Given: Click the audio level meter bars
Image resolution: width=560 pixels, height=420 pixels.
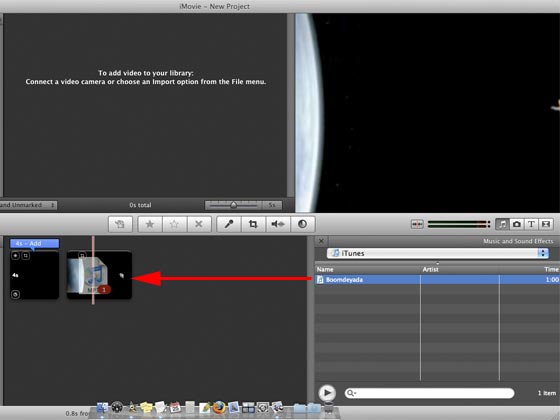Looking at the screenshot, I should (x=459, y=224).
